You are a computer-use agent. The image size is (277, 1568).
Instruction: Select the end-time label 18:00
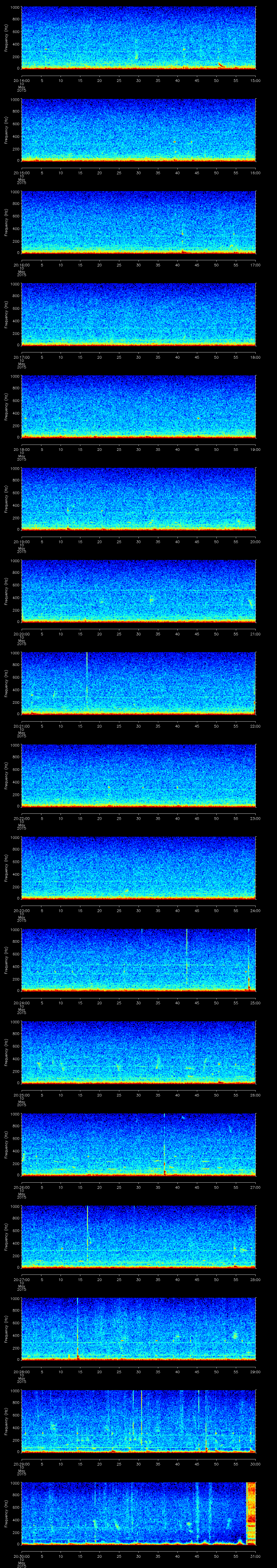[x=255, y=357]
